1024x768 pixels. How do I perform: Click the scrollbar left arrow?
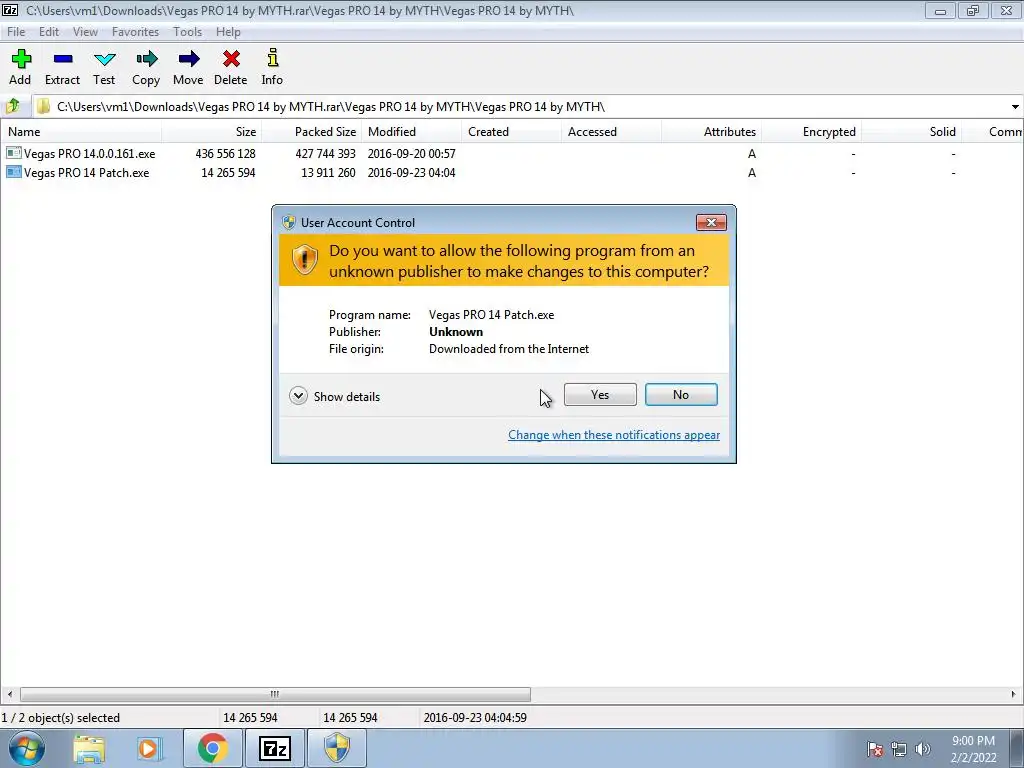(x=9, y=694)
